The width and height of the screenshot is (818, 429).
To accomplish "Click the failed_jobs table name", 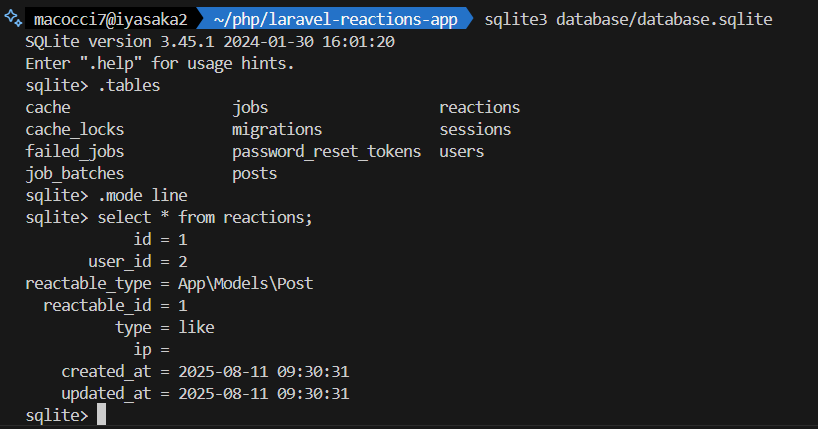I will click(x=75, y=151).
